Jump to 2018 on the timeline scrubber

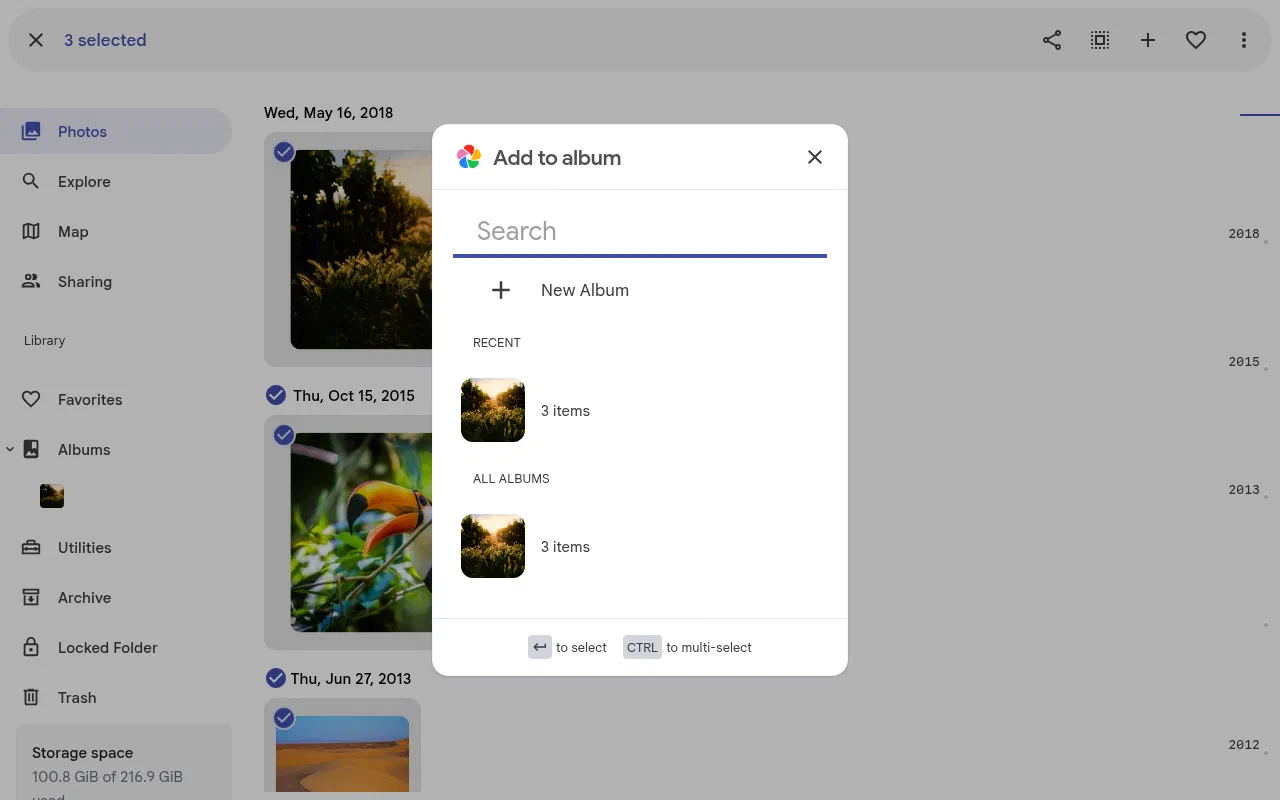pos(1244,234)
